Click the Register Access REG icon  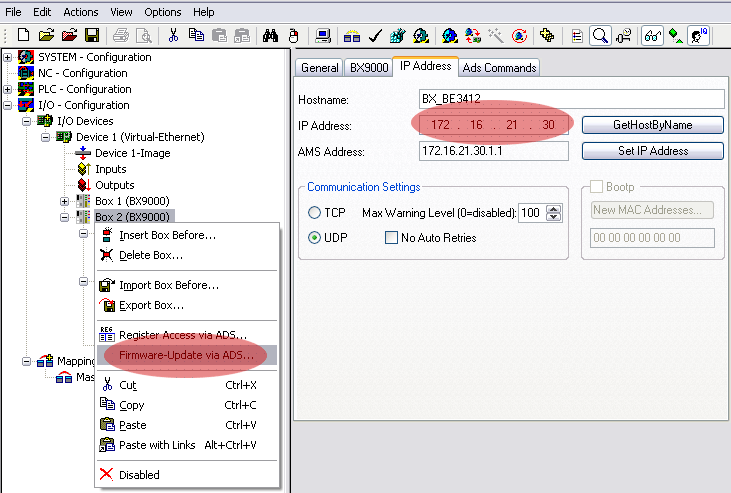point(107,334)
